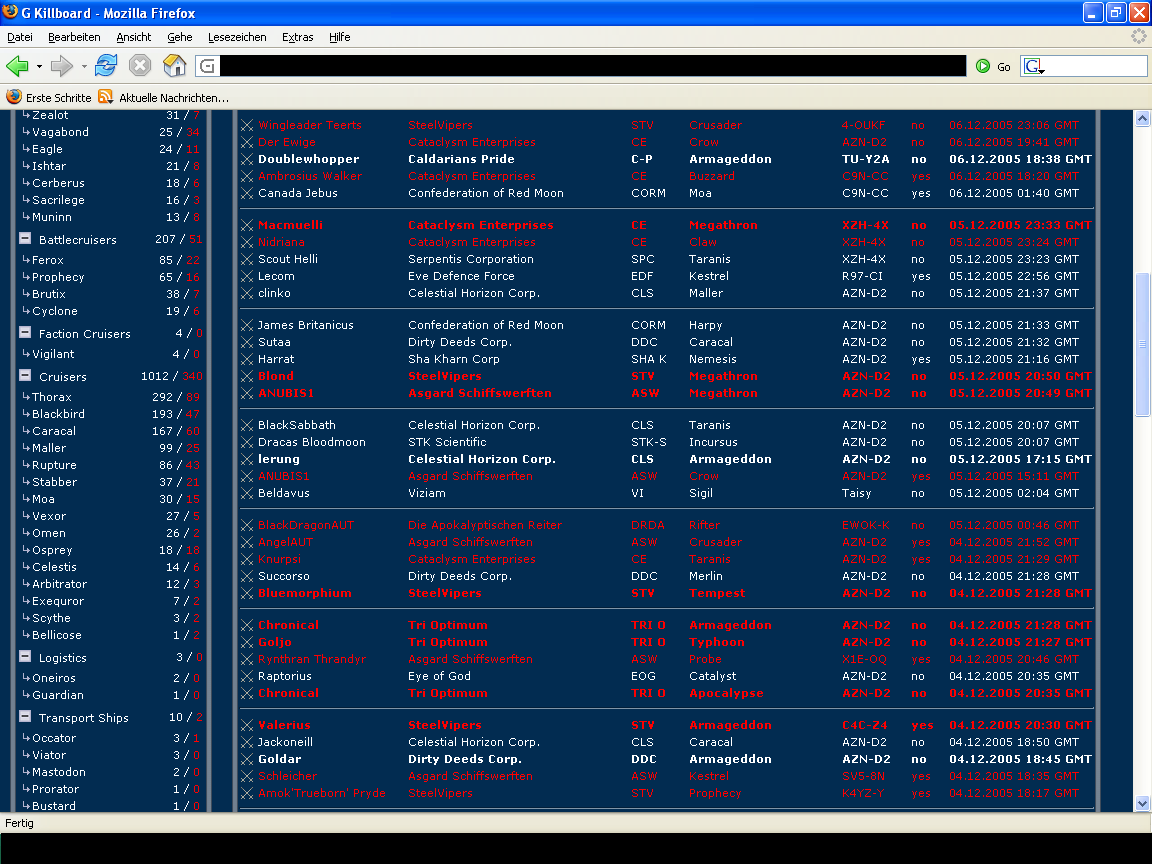This screenshot has width=1152, height=864.
Task: Open corporation link Die Apokalyptischen Reiter
Action: [485, 525]
